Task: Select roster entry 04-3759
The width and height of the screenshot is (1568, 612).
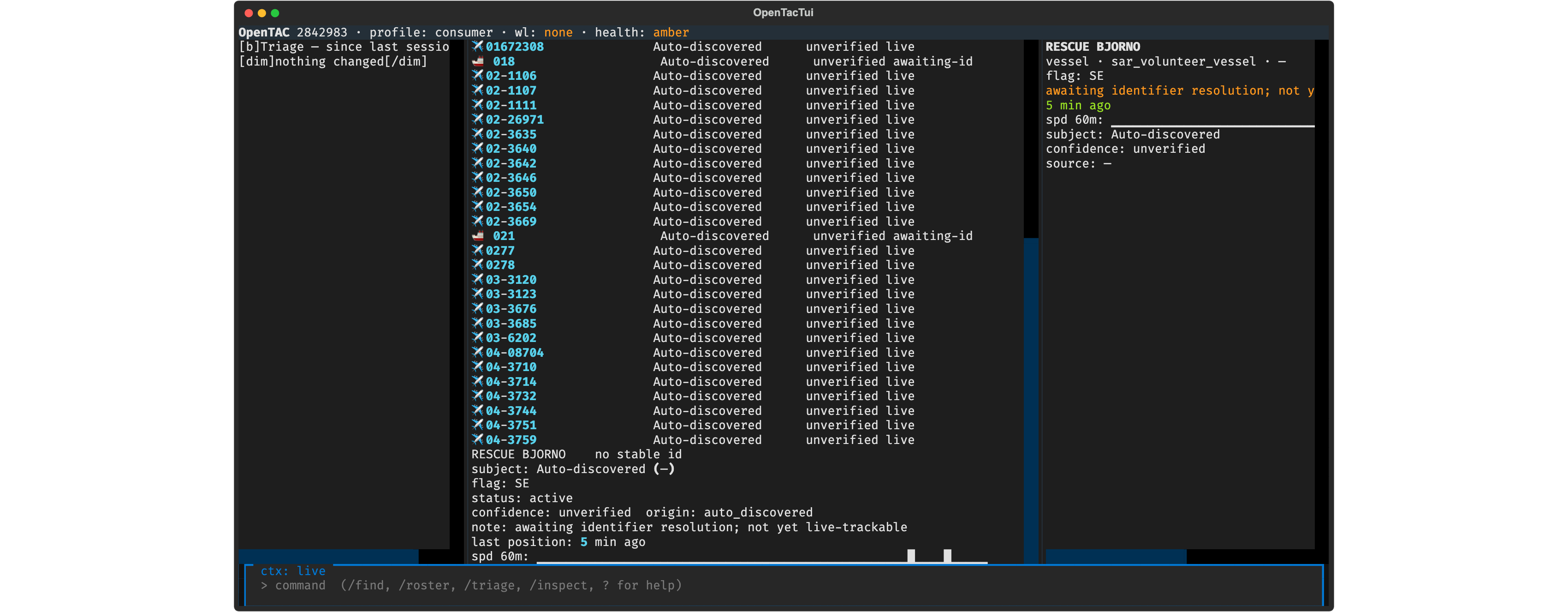Action: tap(693, 440)
